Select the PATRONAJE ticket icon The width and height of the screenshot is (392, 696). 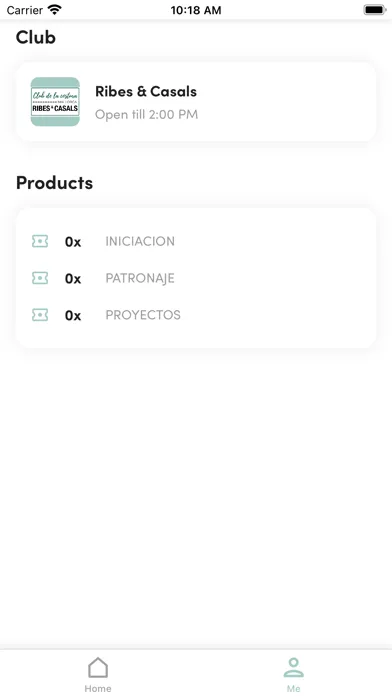pos(40,278)
